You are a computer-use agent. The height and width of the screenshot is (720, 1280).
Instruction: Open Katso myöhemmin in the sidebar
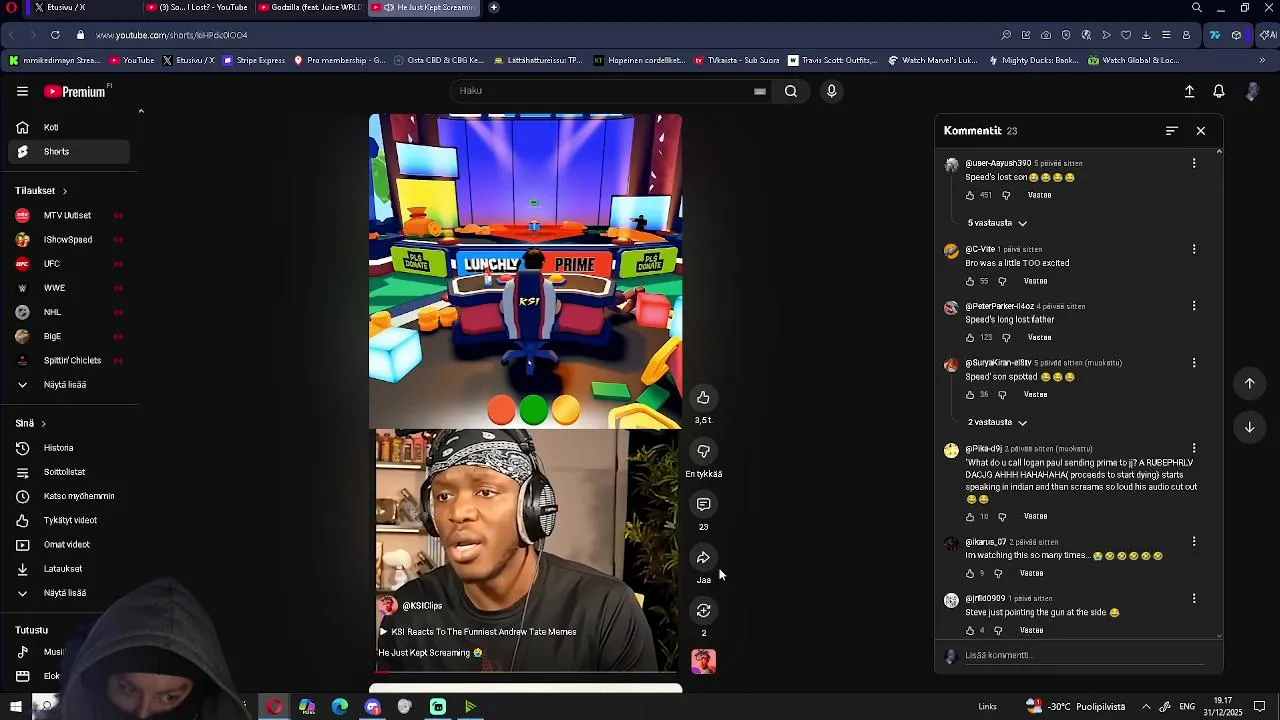point(69,496)
